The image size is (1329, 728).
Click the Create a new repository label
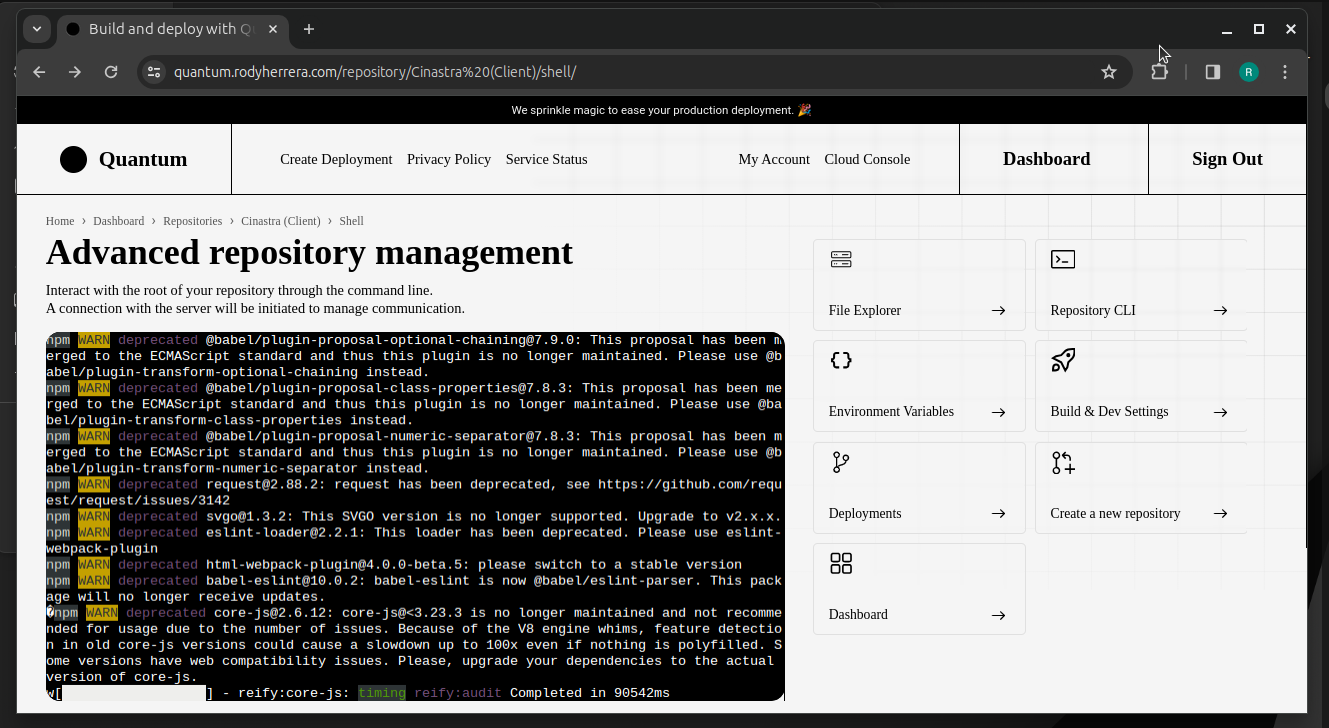1115,514
